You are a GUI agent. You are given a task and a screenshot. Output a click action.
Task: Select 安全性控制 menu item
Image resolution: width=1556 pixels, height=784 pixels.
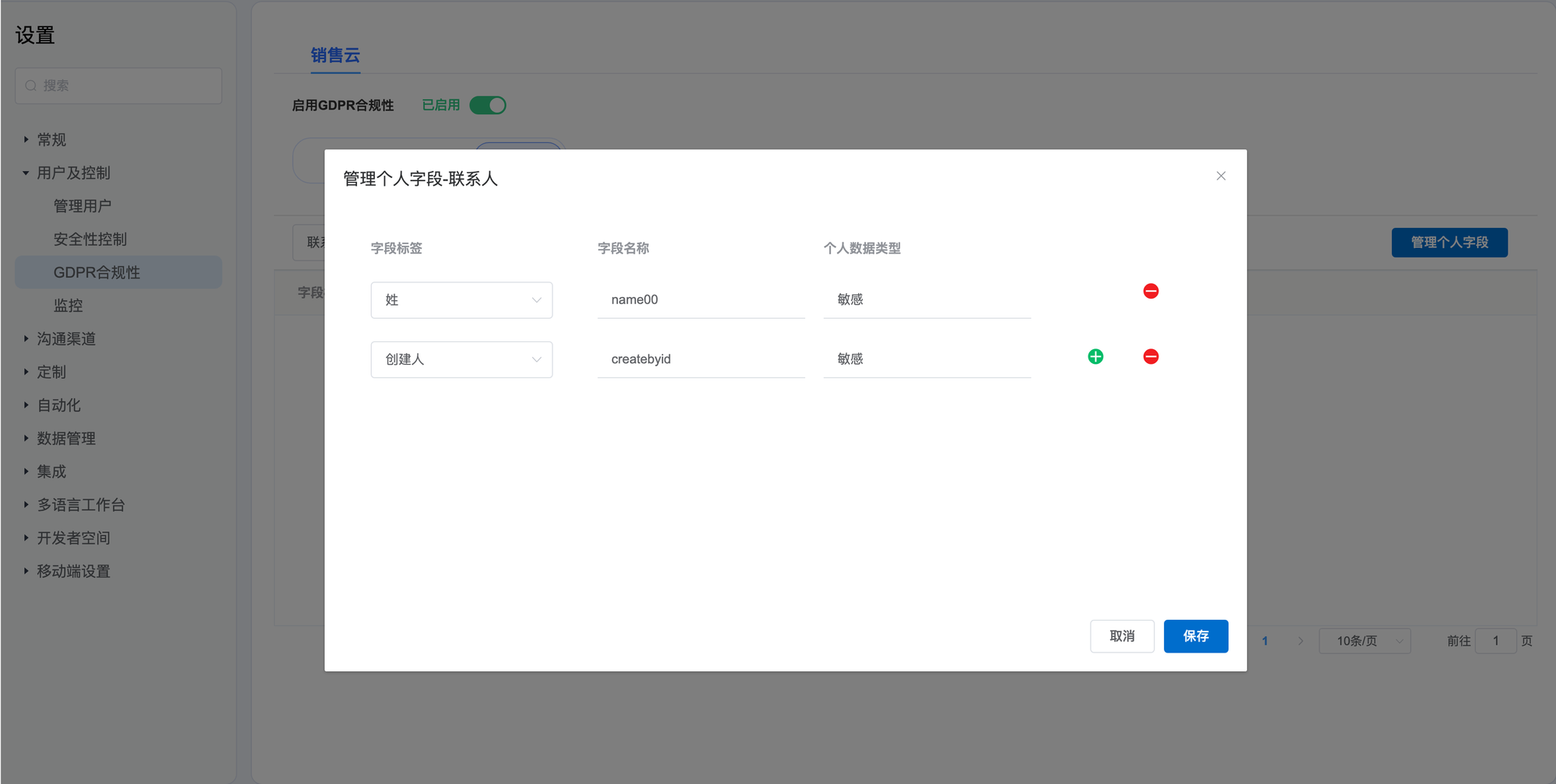click(90, 240)
